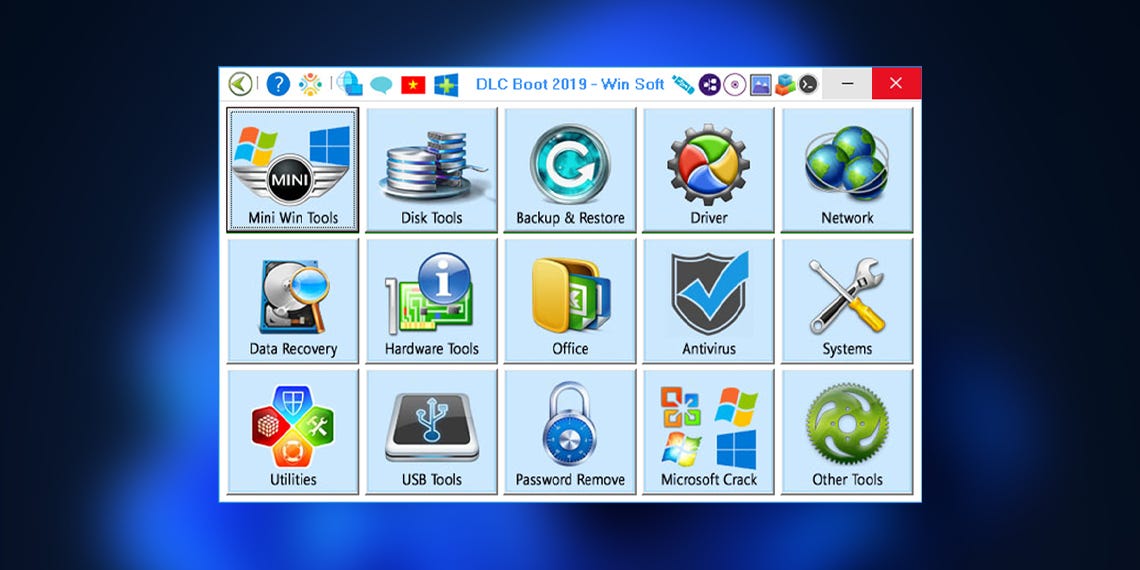Open the Microsoft Crack category
1140x570 pixels.
click(709, 432)
